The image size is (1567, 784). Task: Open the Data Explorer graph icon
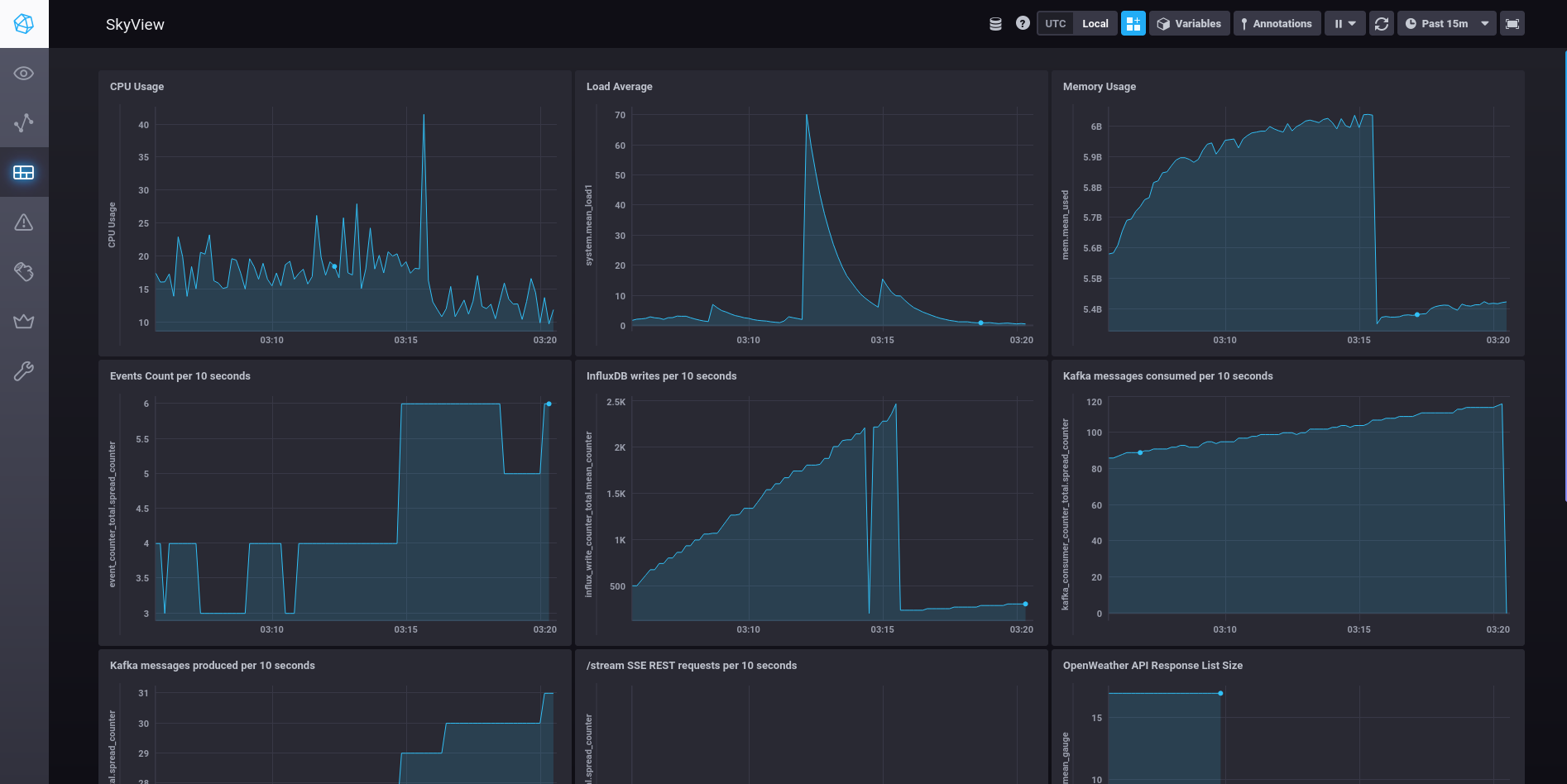24,123
